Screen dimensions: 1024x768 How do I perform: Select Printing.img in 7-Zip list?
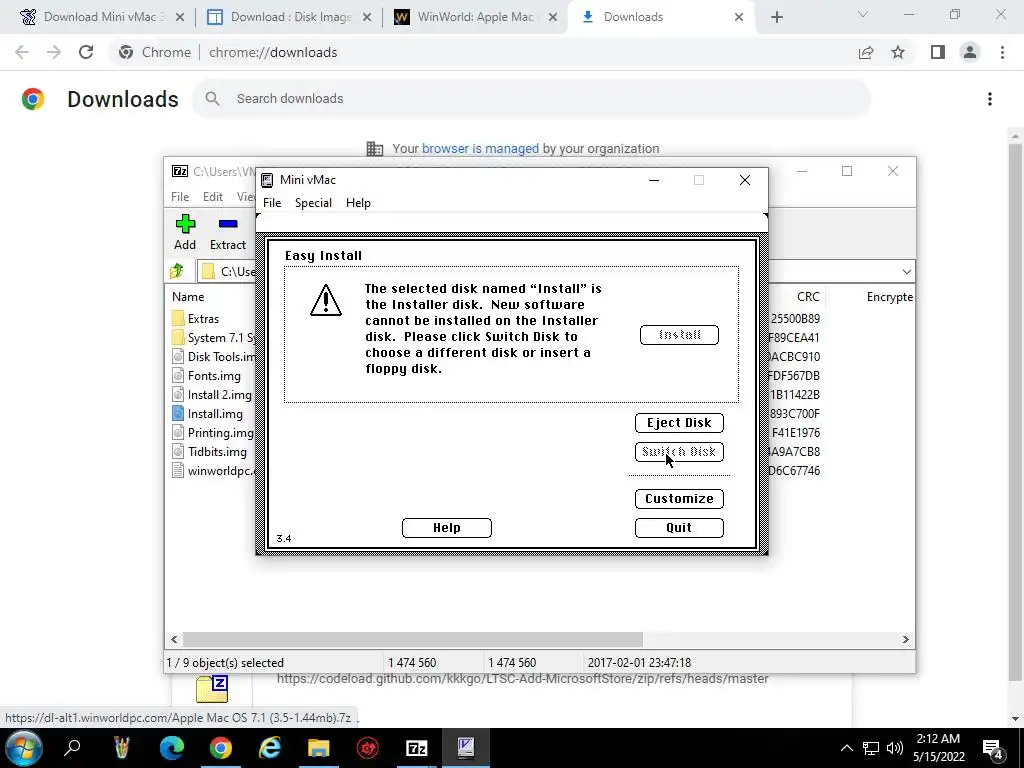[x=213, y=432]
